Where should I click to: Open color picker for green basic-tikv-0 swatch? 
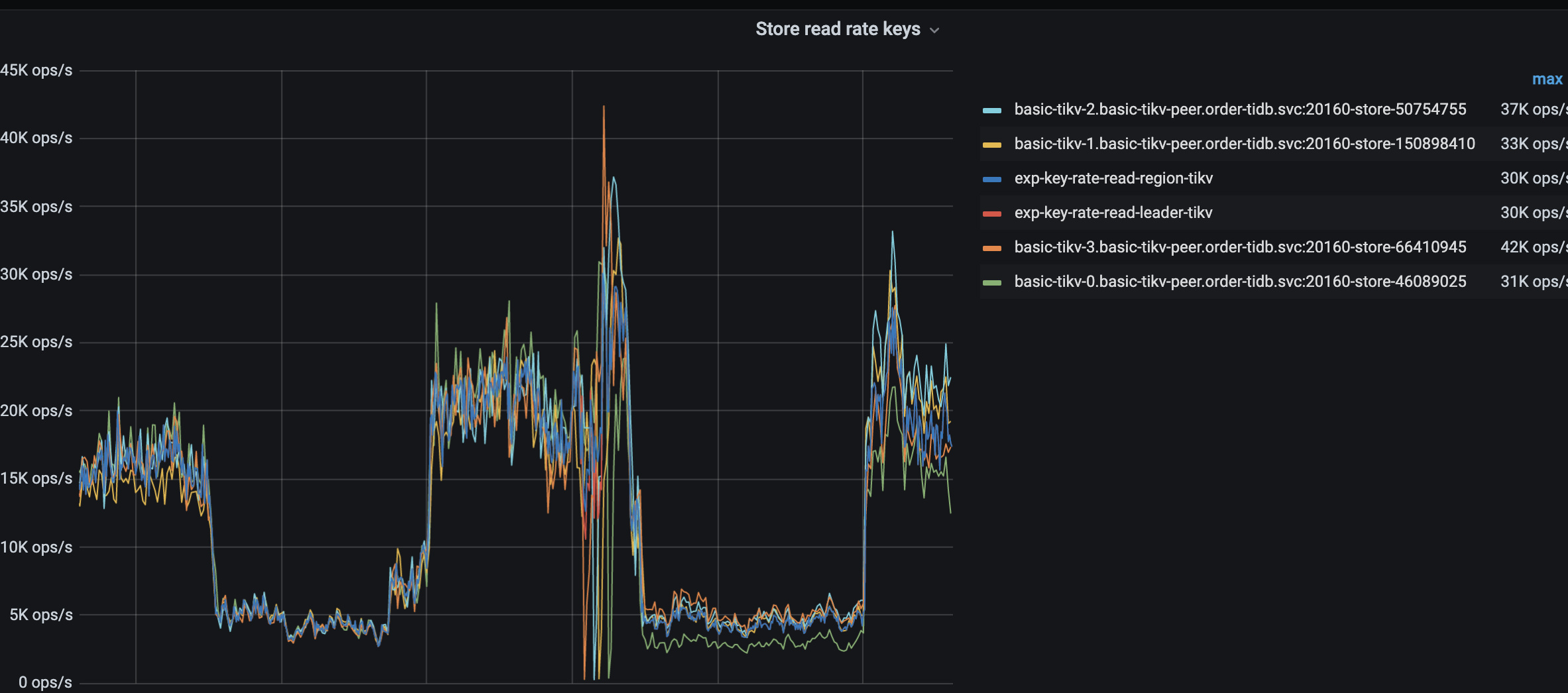(992, 283)
